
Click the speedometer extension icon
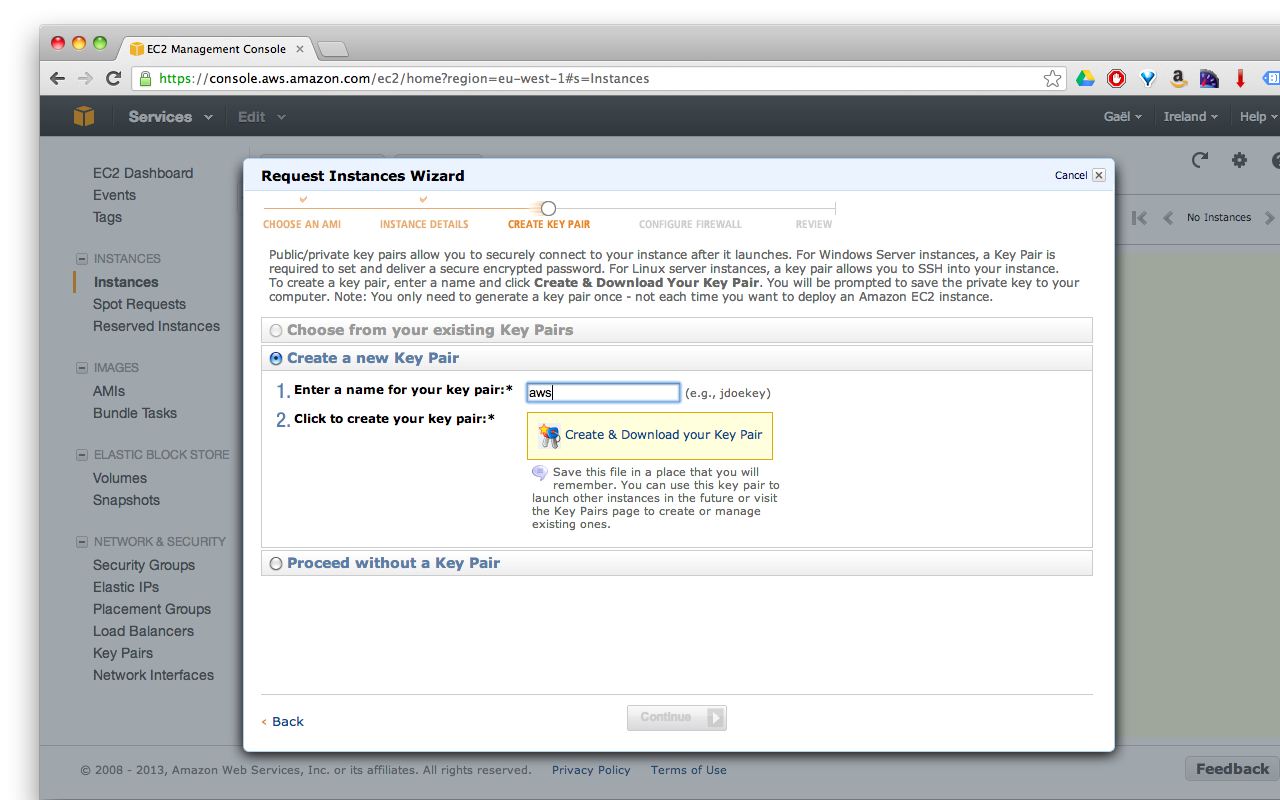coord(1209,77)
